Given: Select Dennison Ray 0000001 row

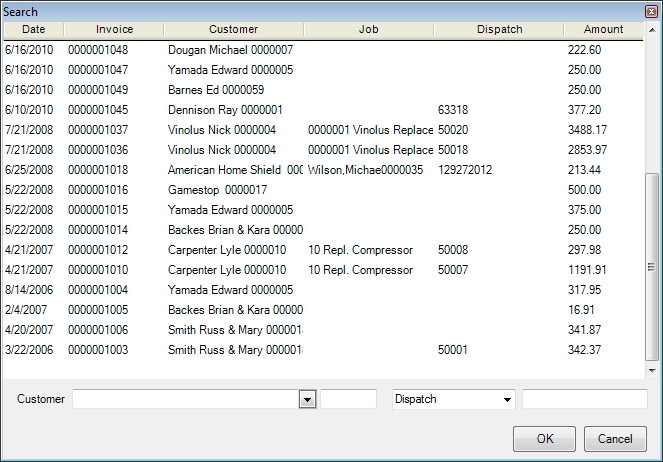Looking at the screenshot, I should point(323,110).
